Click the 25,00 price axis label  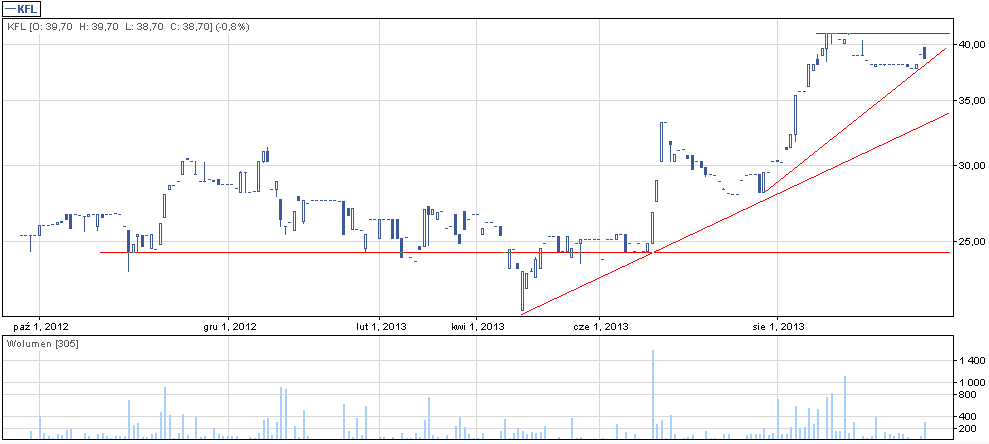[971, 242]
